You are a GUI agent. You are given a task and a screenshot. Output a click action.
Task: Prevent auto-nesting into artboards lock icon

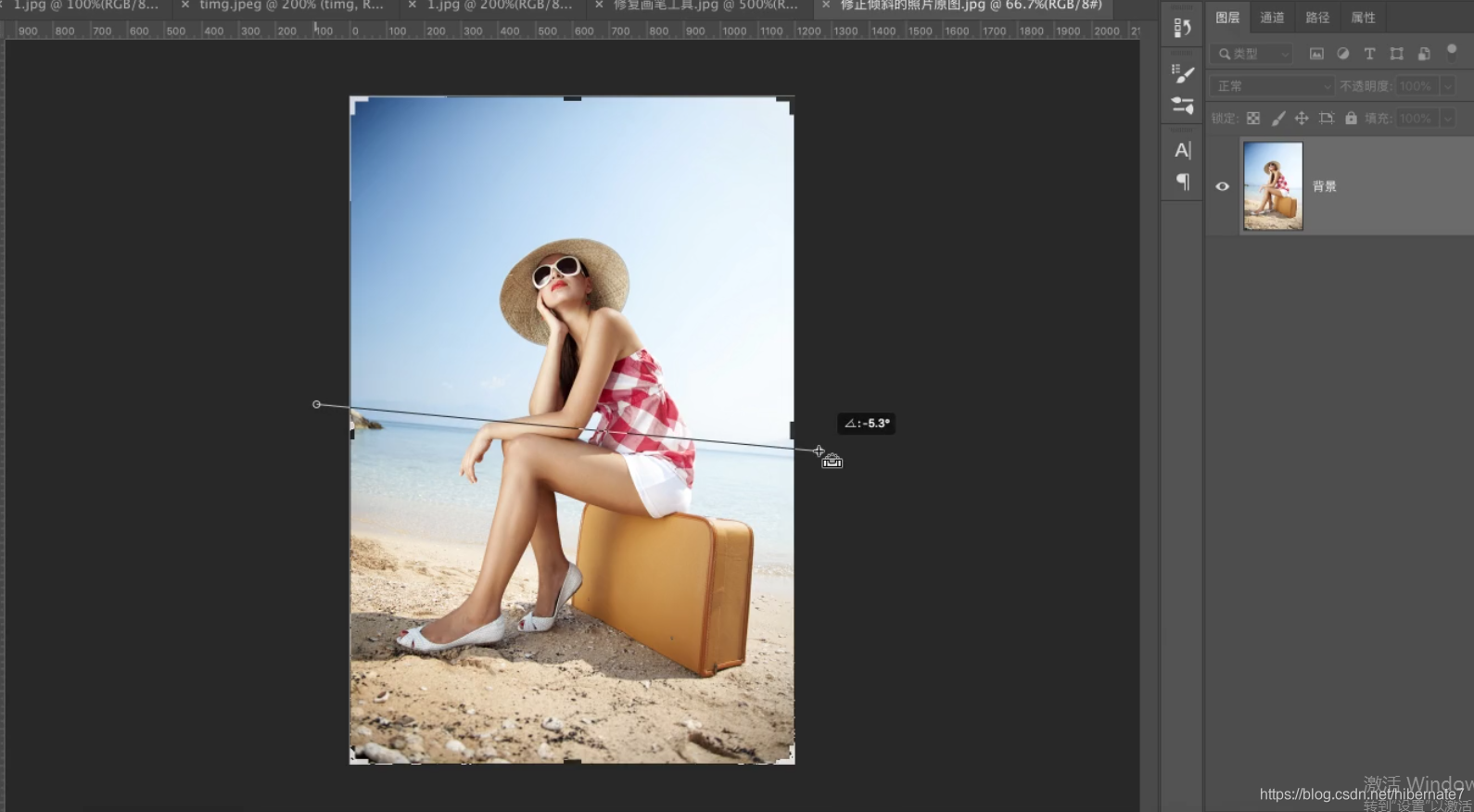[x=1327, y=118]
